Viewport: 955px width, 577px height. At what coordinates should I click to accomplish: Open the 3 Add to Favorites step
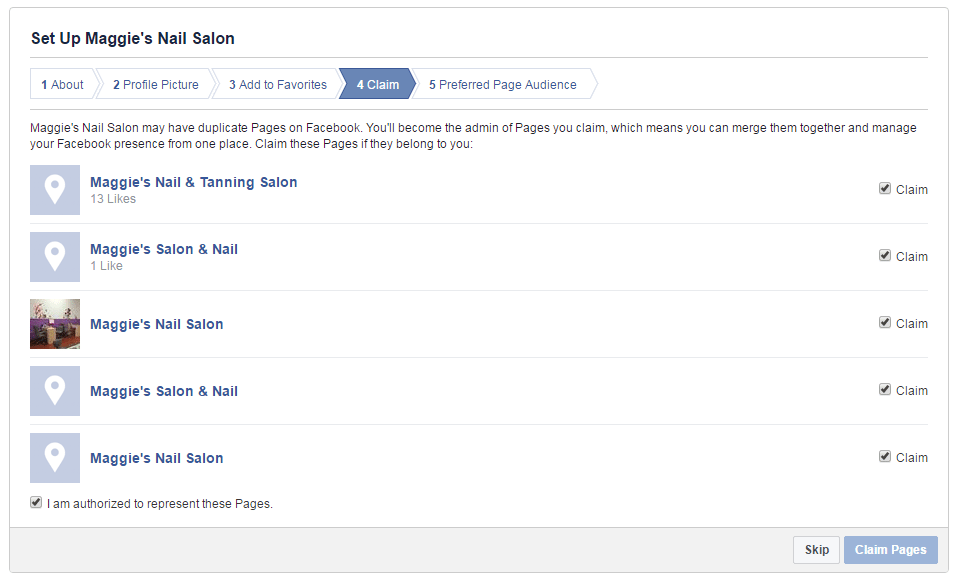(x=278, y=84)
